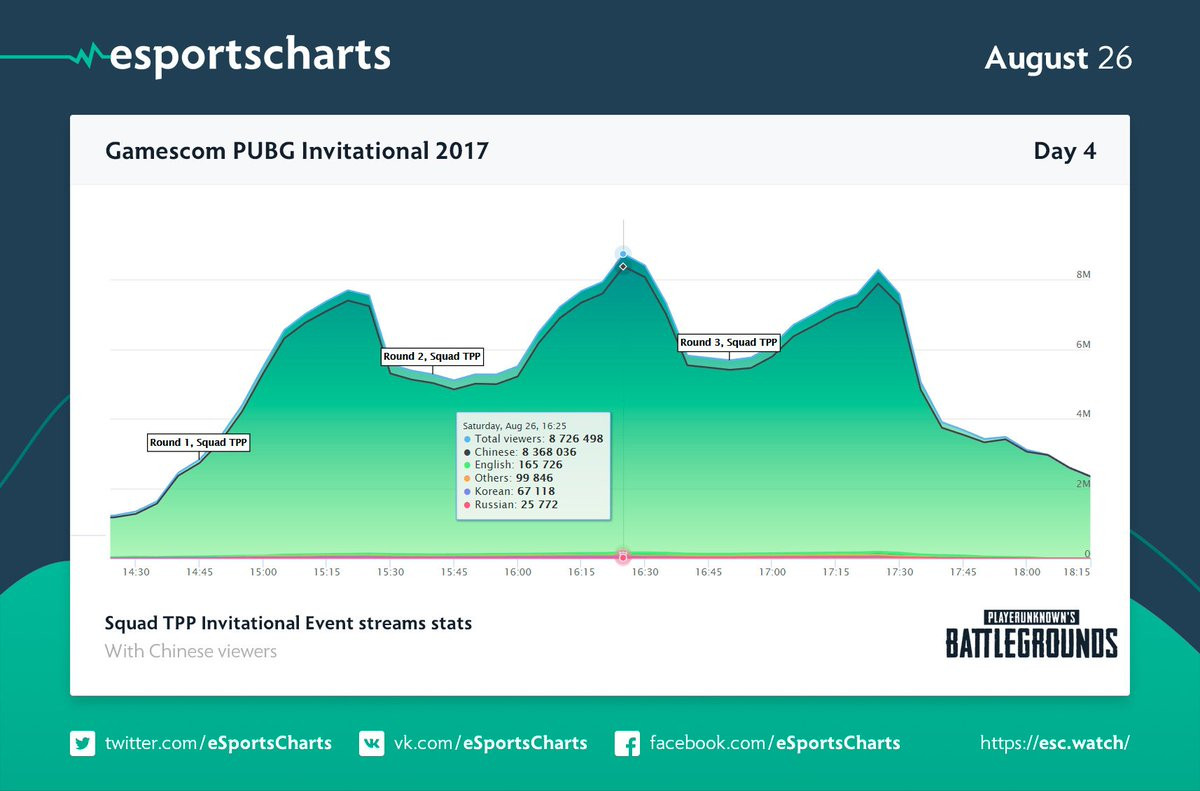
Task: Click the Korean value 67 118
Action: pyautogui.click(x=538, y=491)
